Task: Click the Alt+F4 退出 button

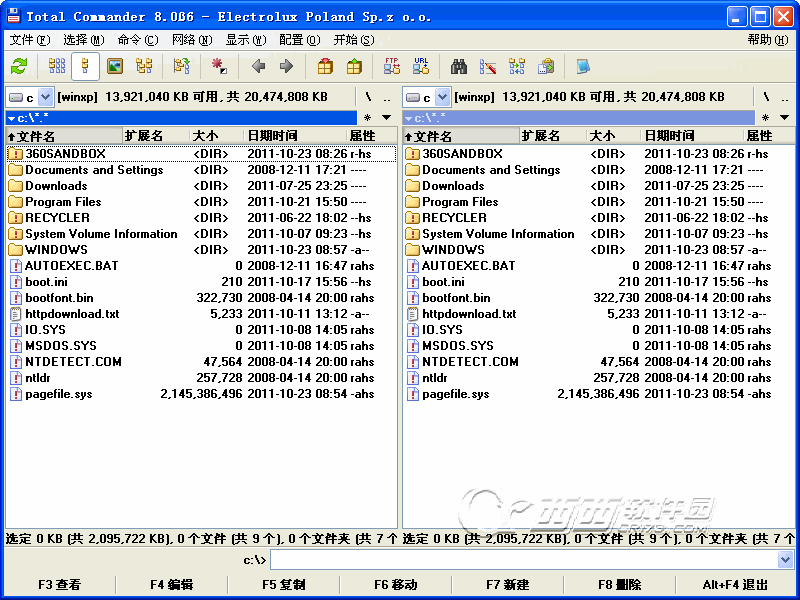Action: (x=735, y=585)
